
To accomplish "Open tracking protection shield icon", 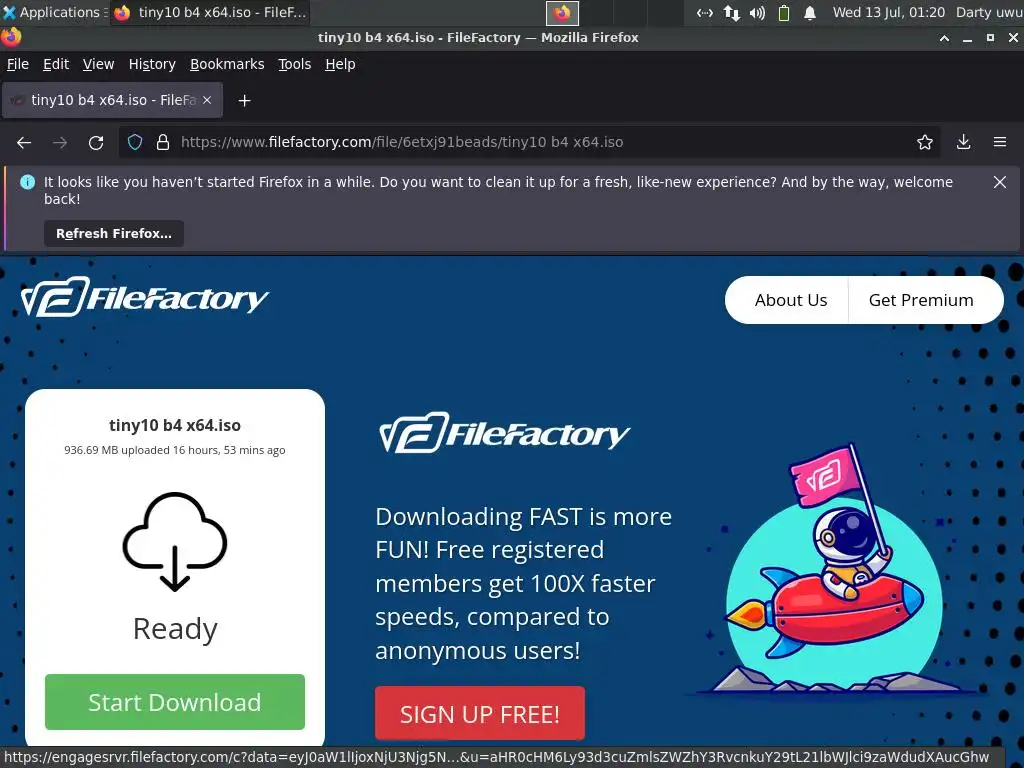I will click(135, 142).
